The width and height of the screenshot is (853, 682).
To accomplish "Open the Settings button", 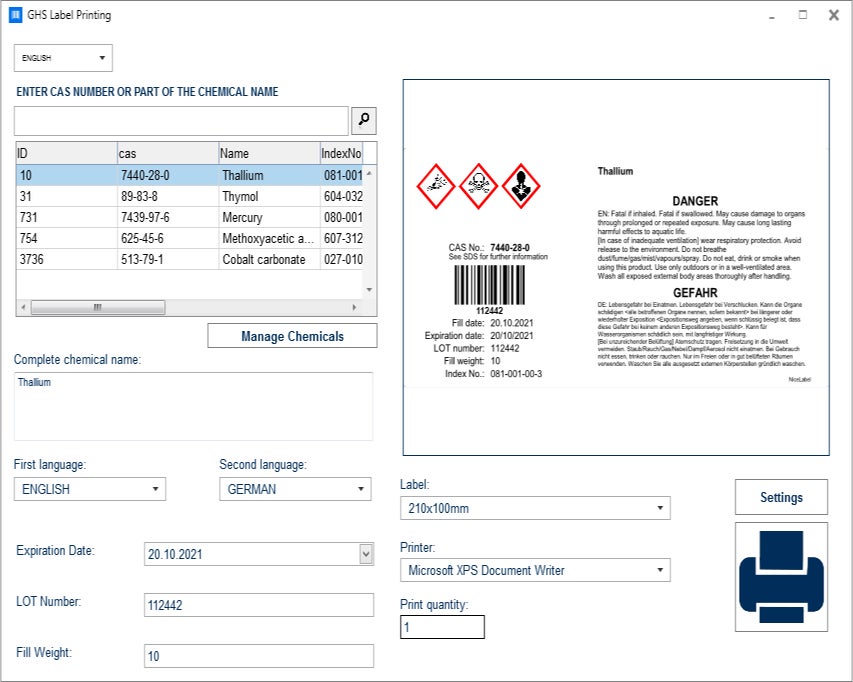I will coord(781,497).
